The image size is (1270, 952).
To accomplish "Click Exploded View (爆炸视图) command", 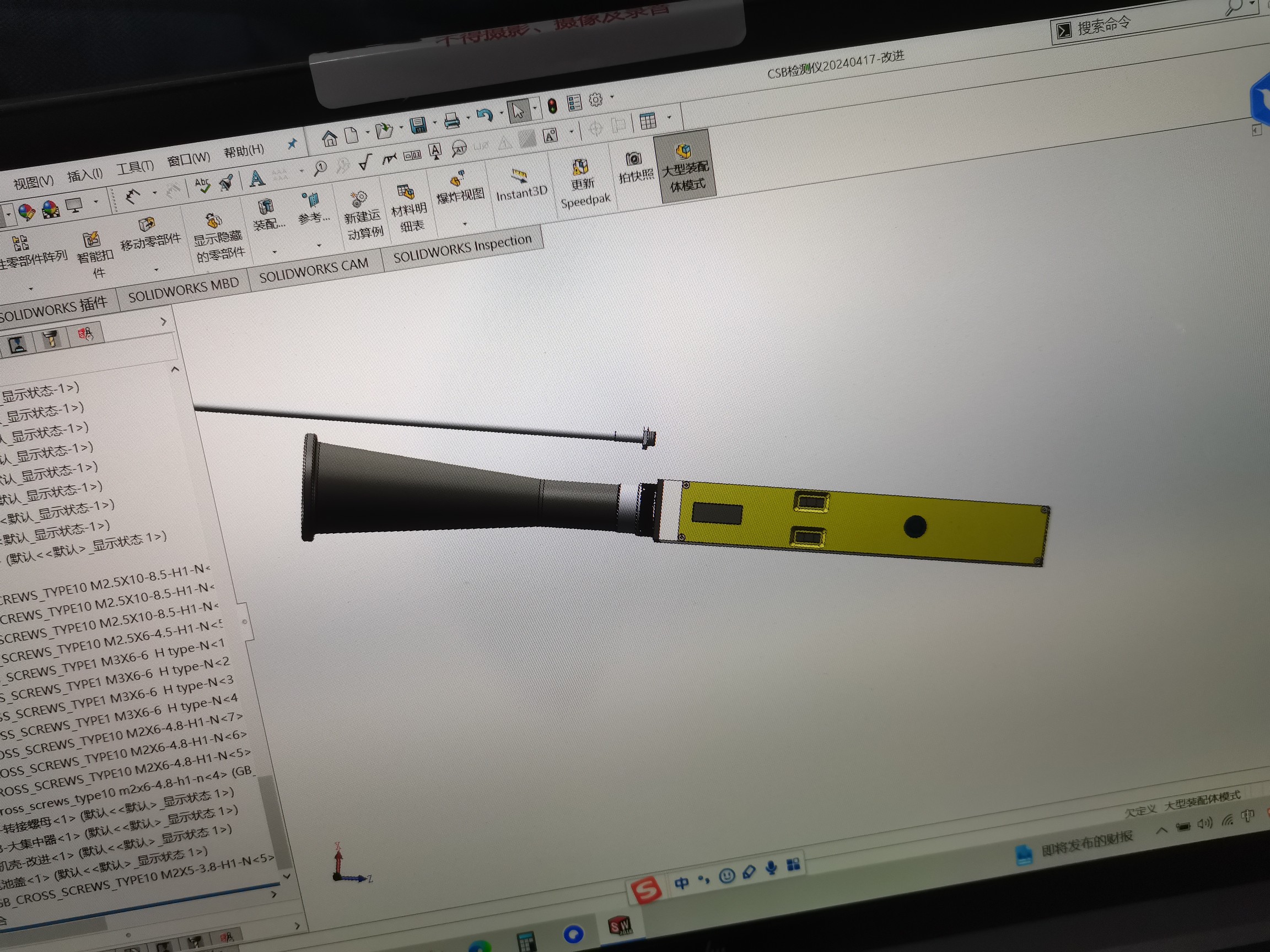I will click(460, 188).
